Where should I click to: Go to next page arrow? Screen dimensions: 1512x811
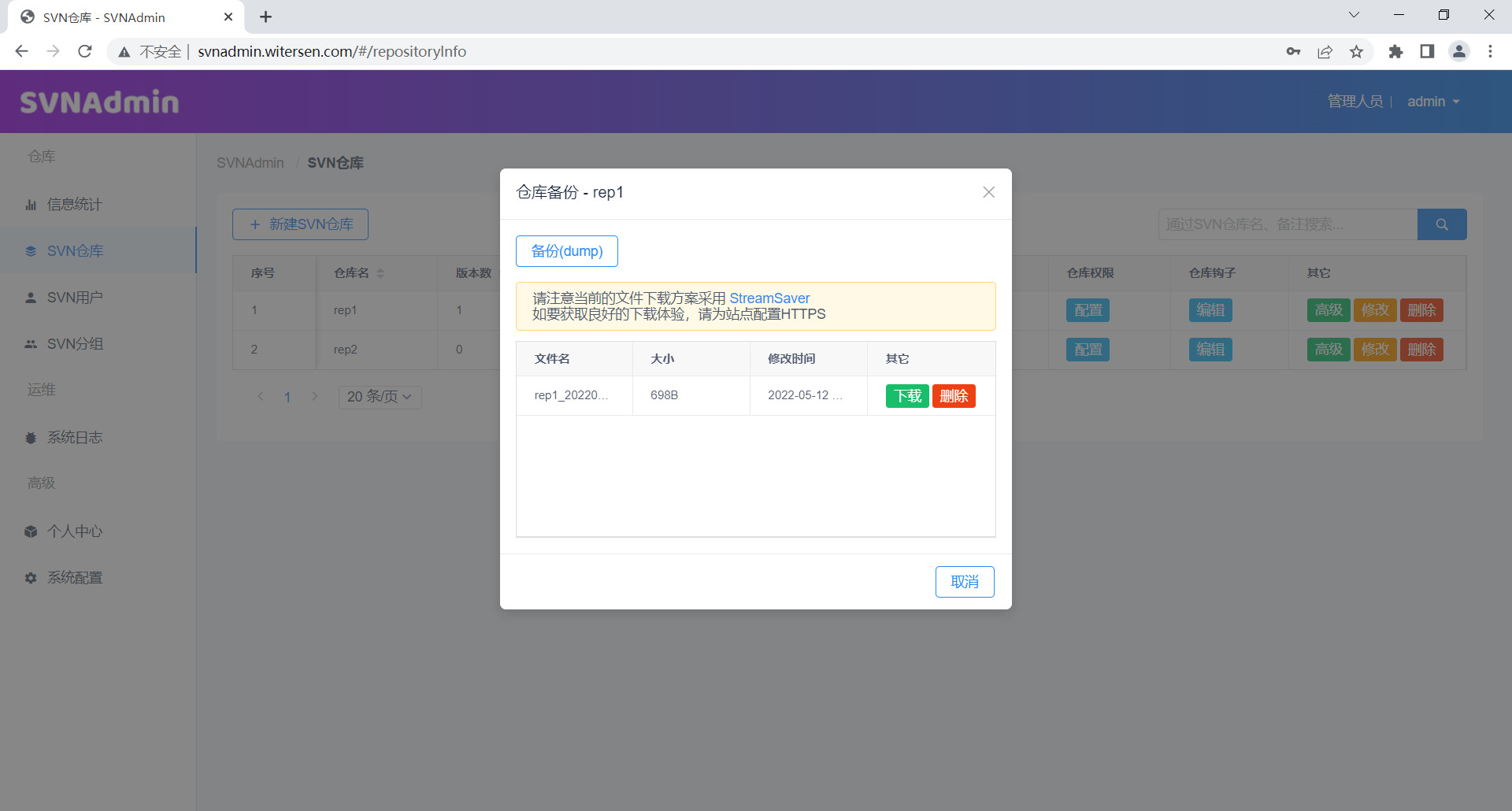pyautogui.click(x=315, y=396)
